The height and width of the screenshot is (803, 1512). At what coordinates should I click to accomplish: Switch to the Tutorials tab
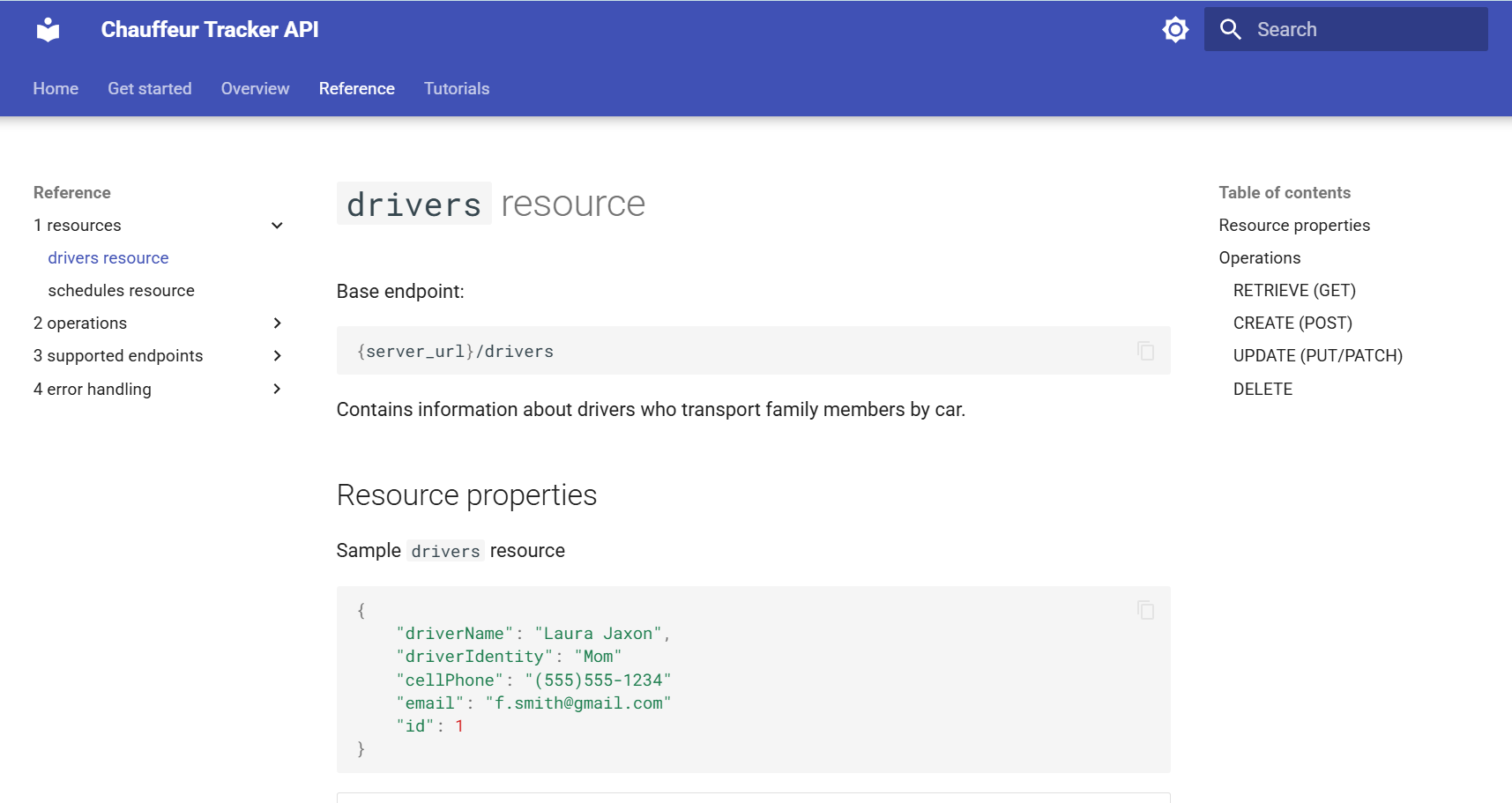tap(456, 89)
